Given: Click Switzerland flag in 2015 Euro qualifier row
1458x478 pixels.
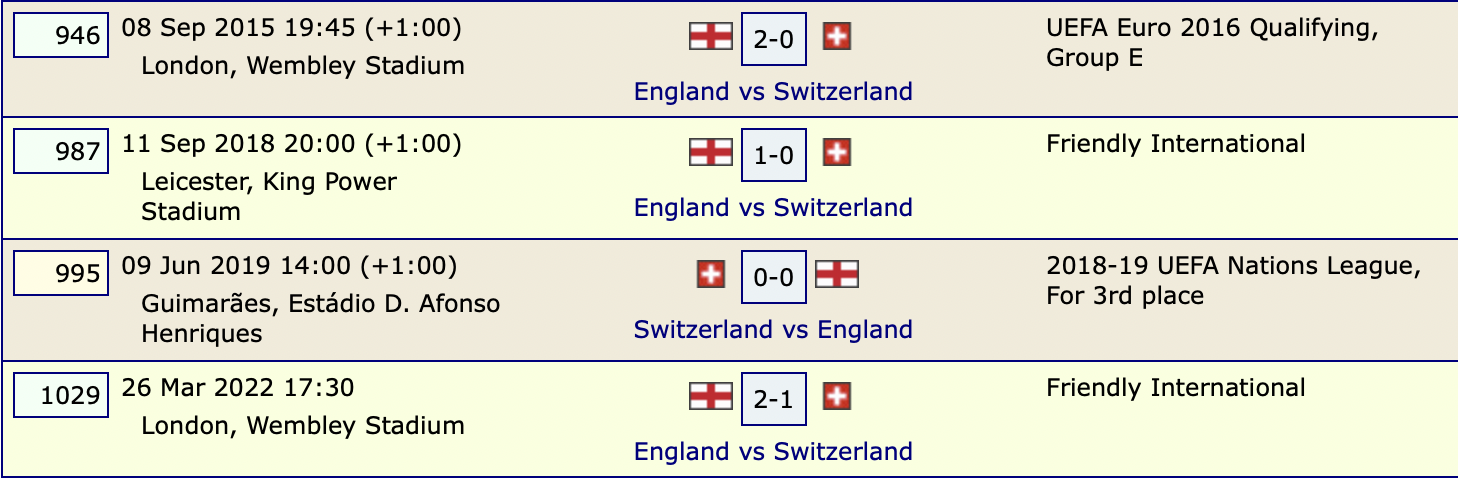Looking at the screenshot, I should coord(837,37).
